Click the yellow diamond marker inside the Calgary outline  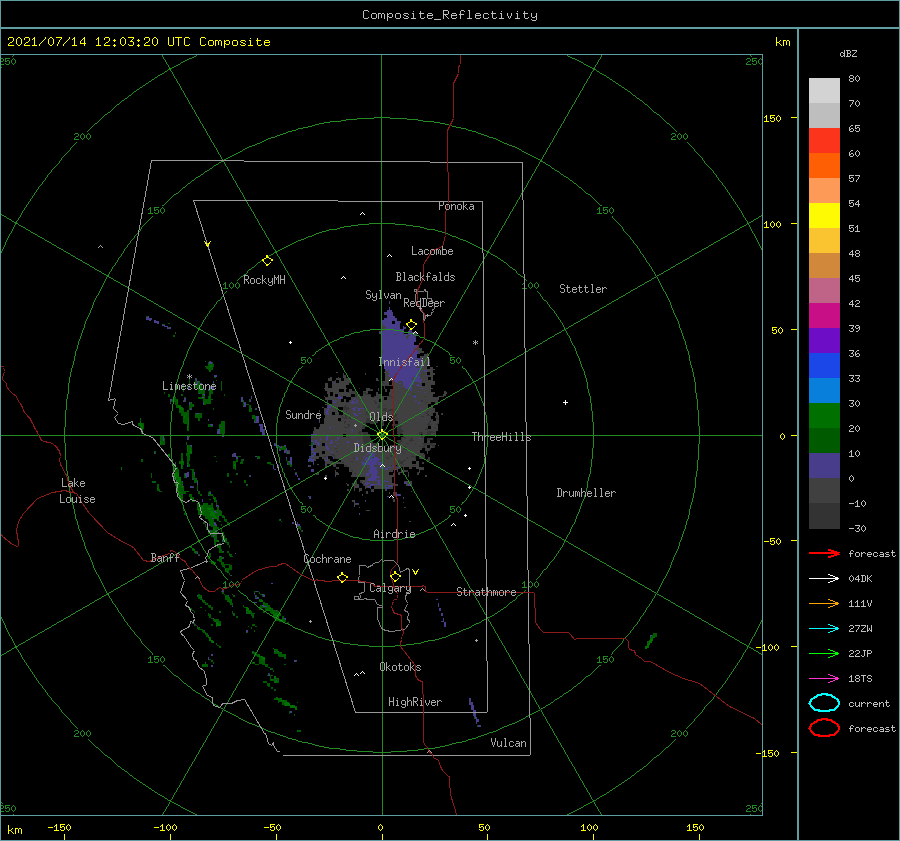click(x=395, y=576)
